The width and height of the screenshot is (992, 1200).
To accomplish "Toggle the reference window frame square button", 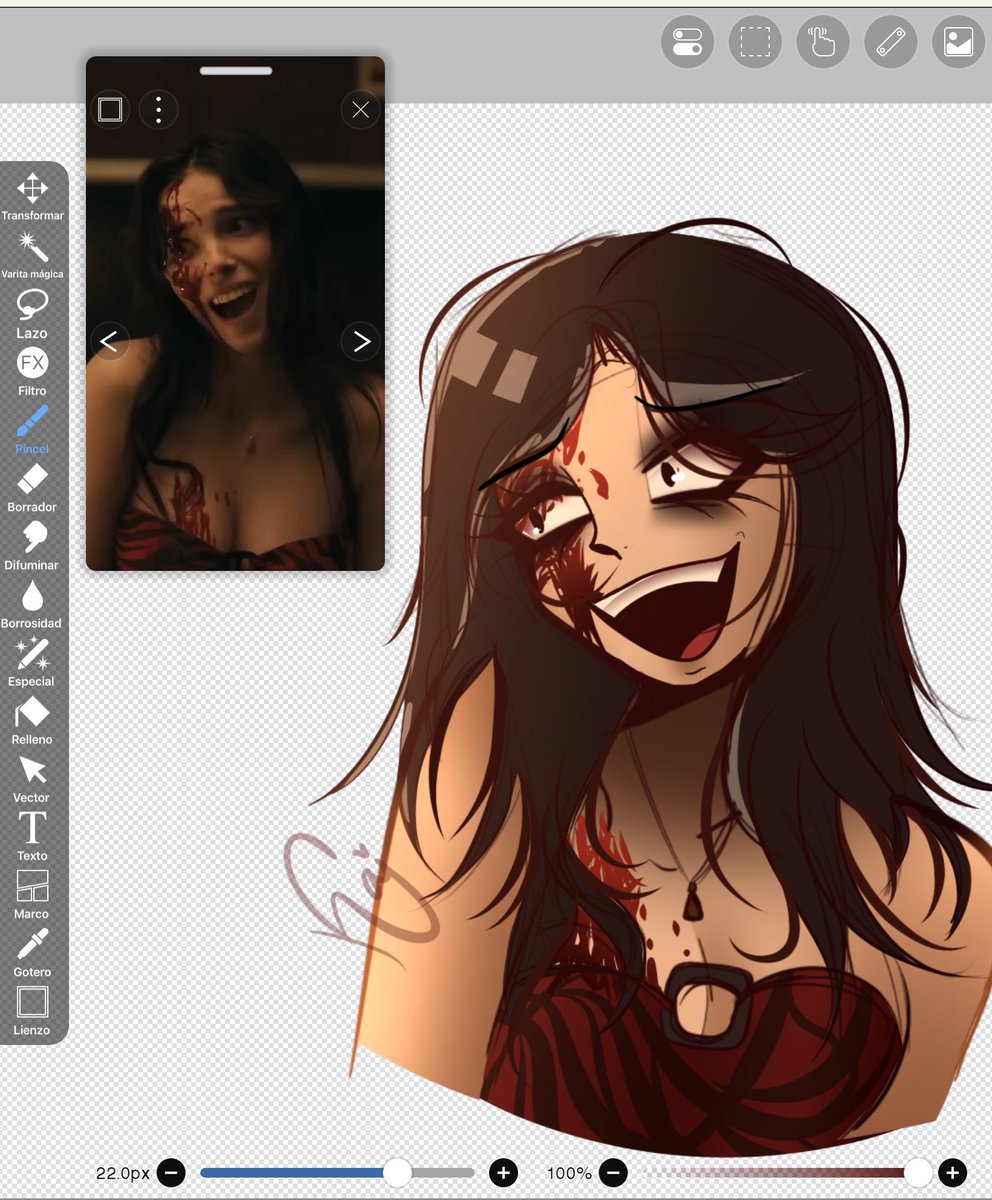I will (x=110, y=109).
